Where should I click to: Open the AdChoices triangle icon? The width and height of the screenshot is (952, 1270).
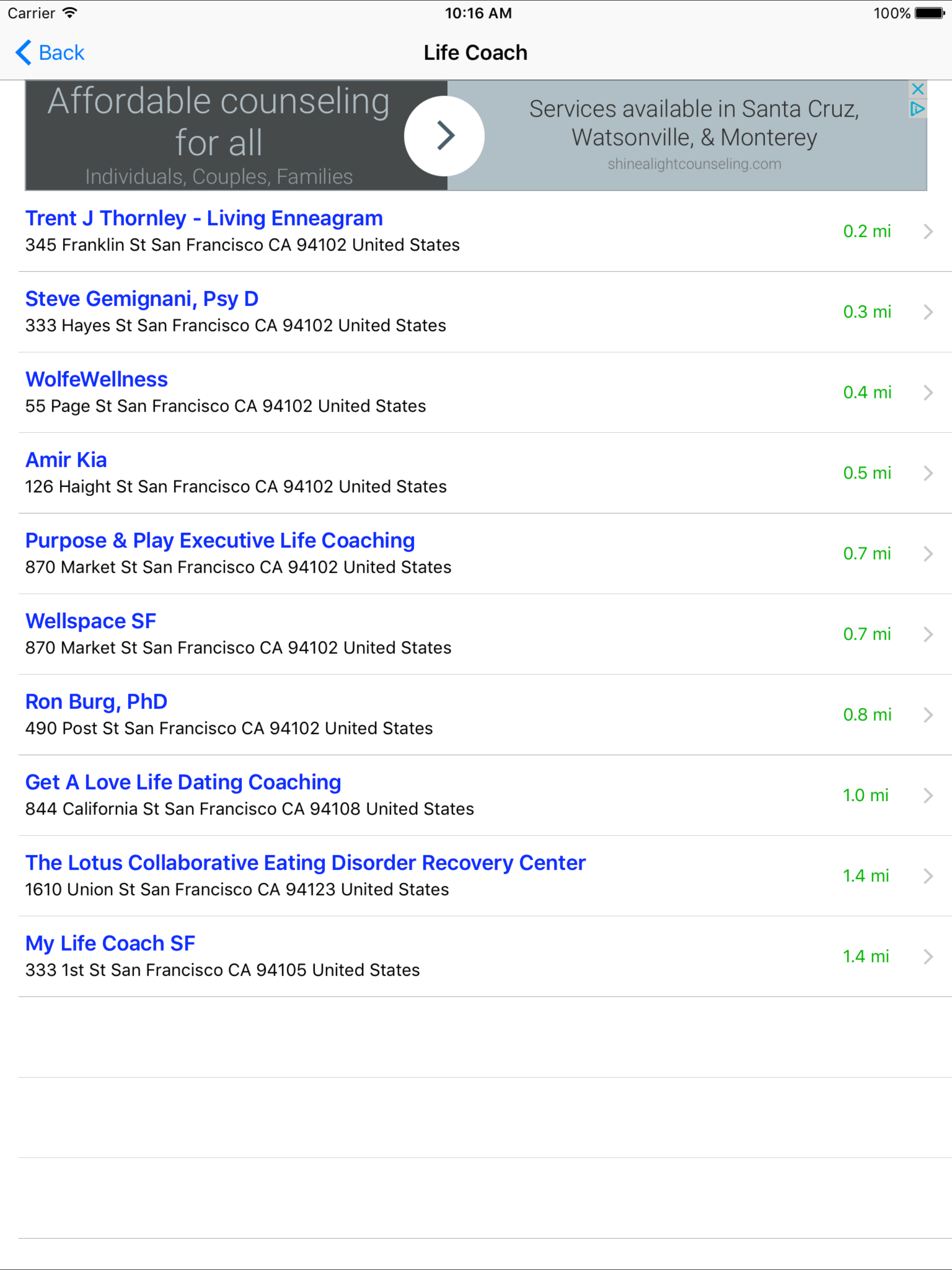[918, 108]
